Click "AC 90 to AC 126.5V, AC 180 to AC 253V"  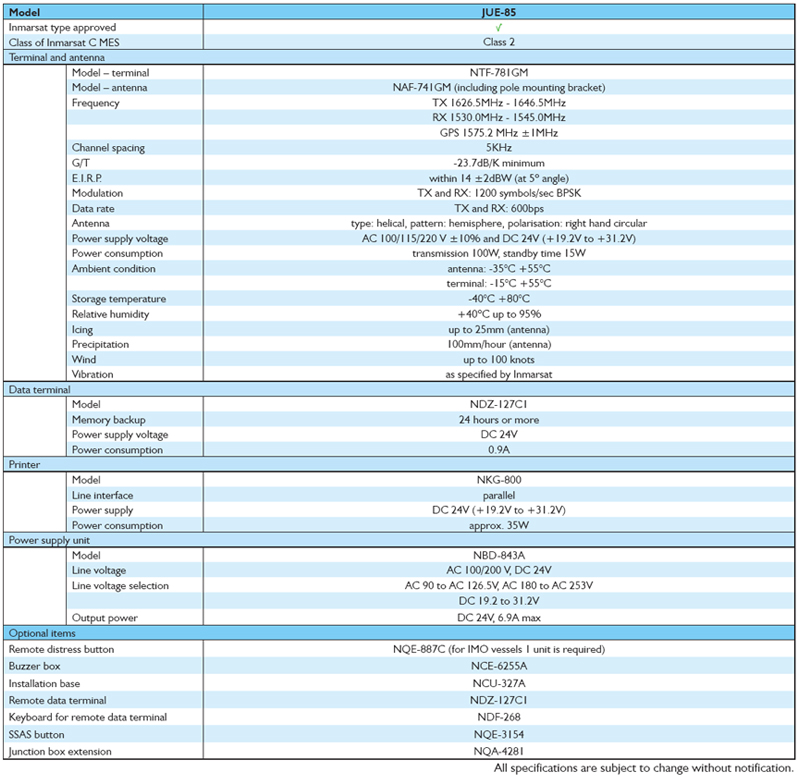coord(498,585)
